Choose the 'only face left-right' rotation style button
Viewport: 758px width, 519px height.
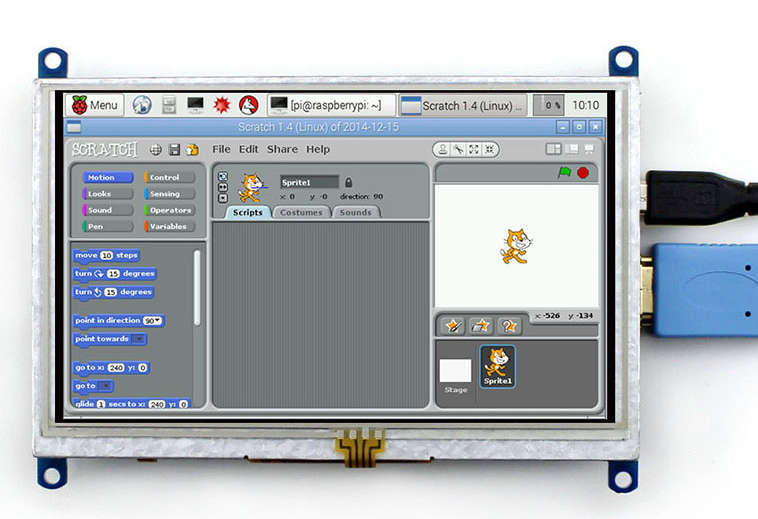click(223, 187)
